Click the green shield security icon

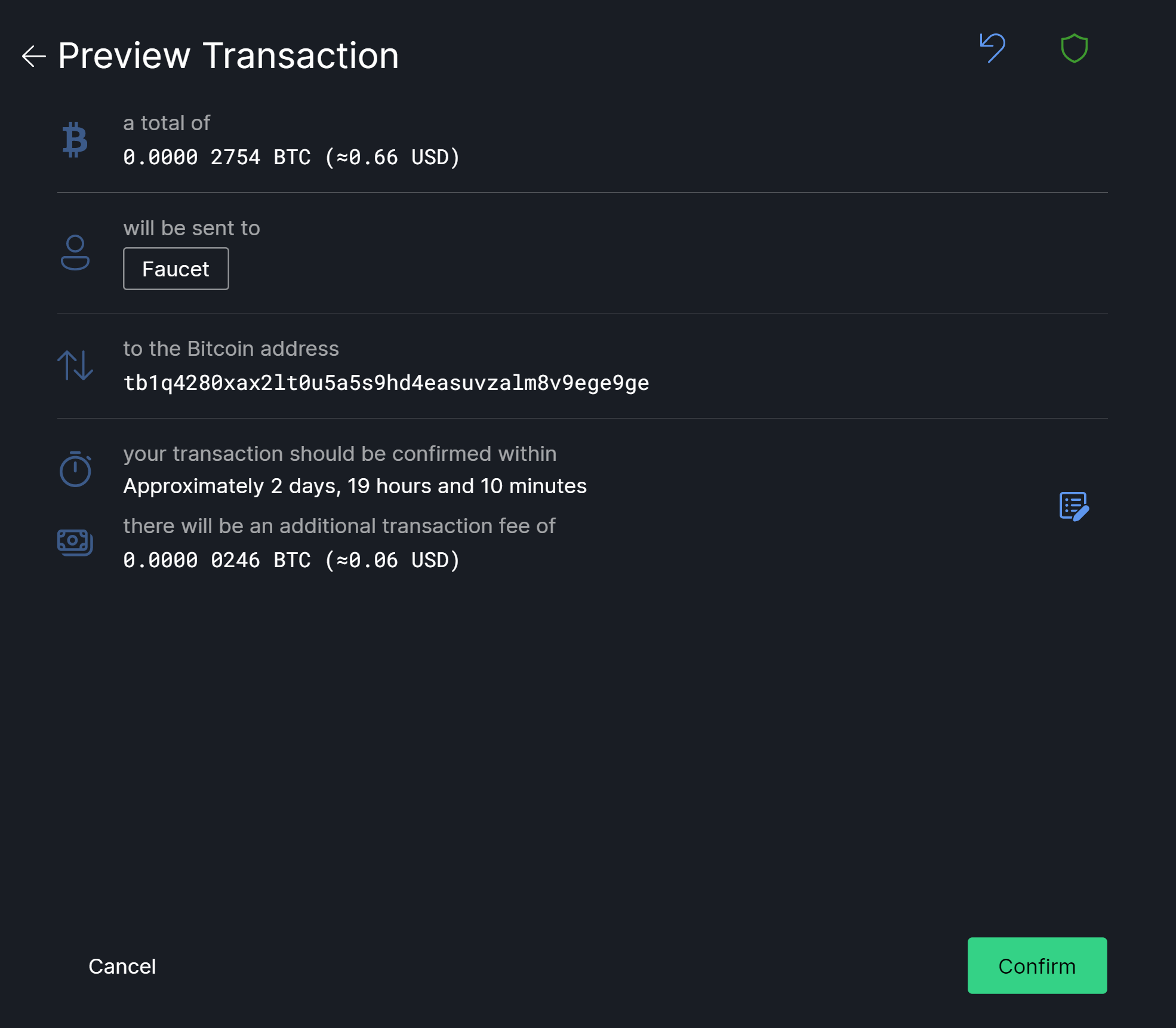[1074, 48]
